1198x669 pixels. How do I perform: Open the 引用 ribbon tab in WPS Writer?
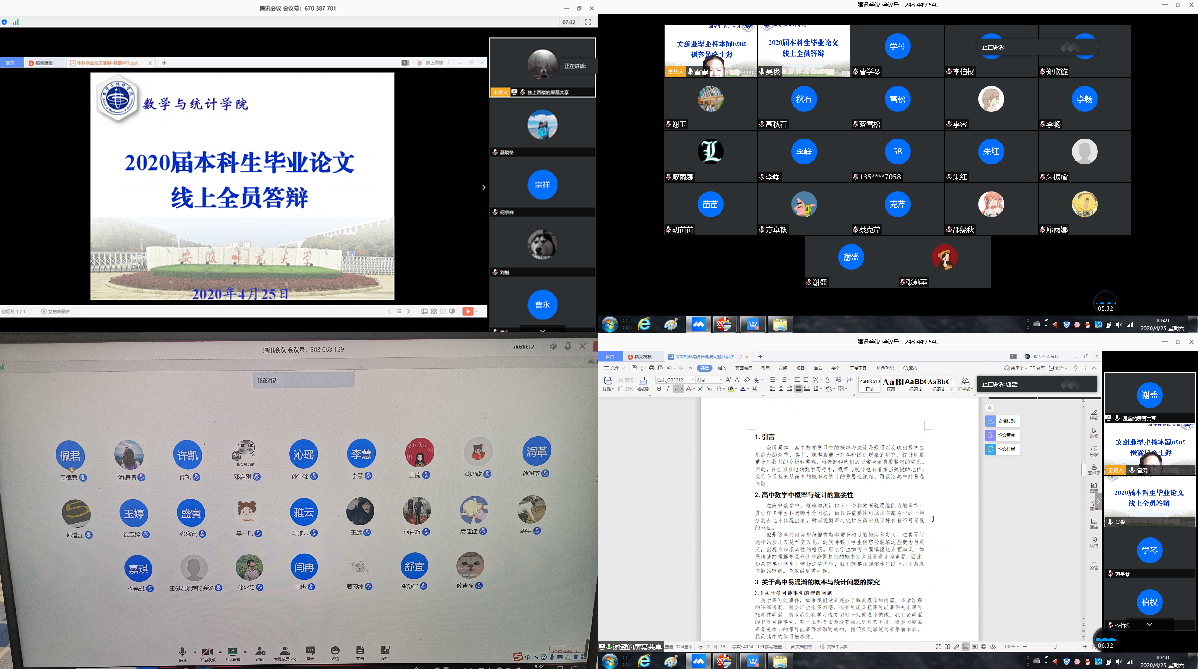tap(766, 368)
